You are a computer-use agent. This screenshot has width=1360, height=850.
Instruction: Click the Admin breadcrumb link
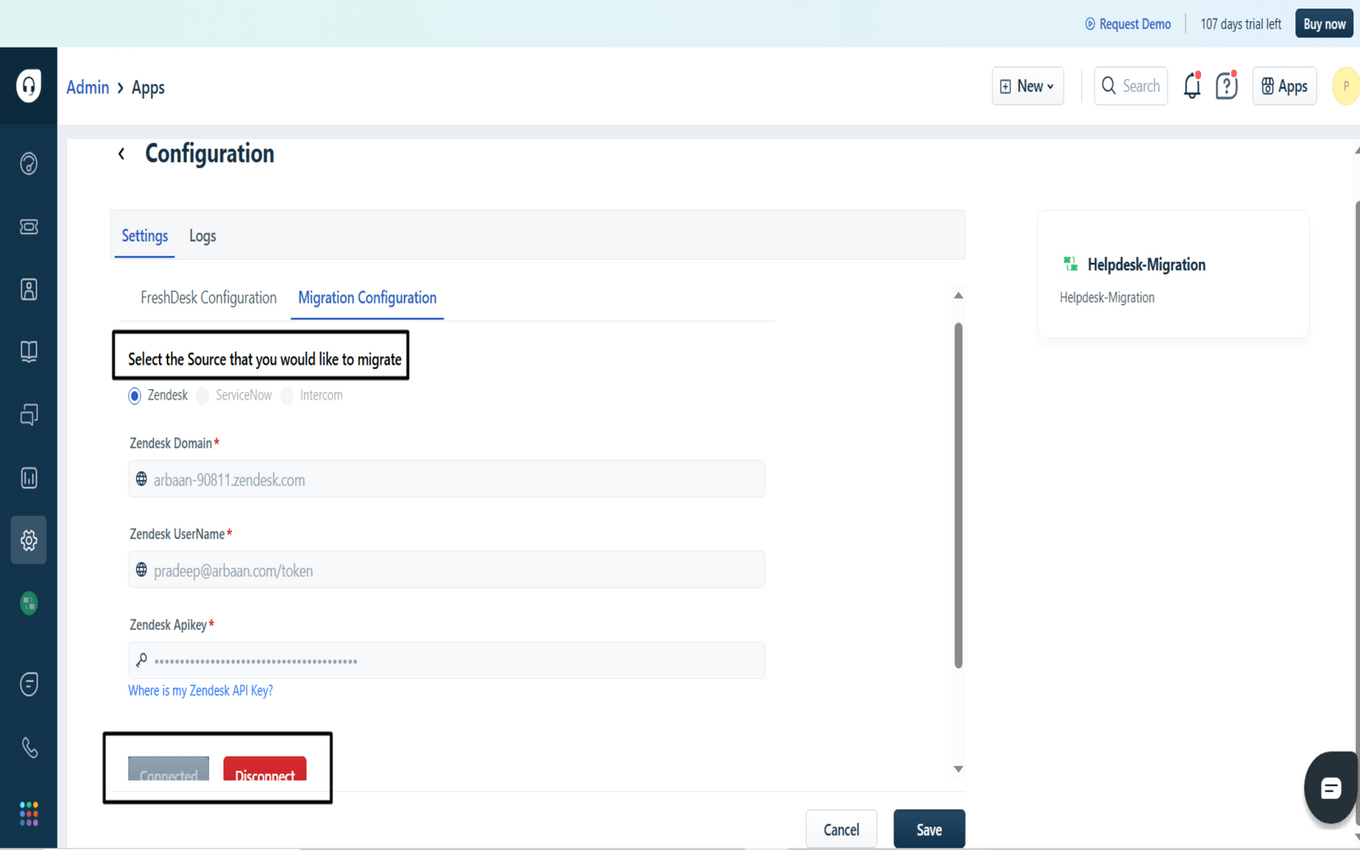click(x=88, y=87)
